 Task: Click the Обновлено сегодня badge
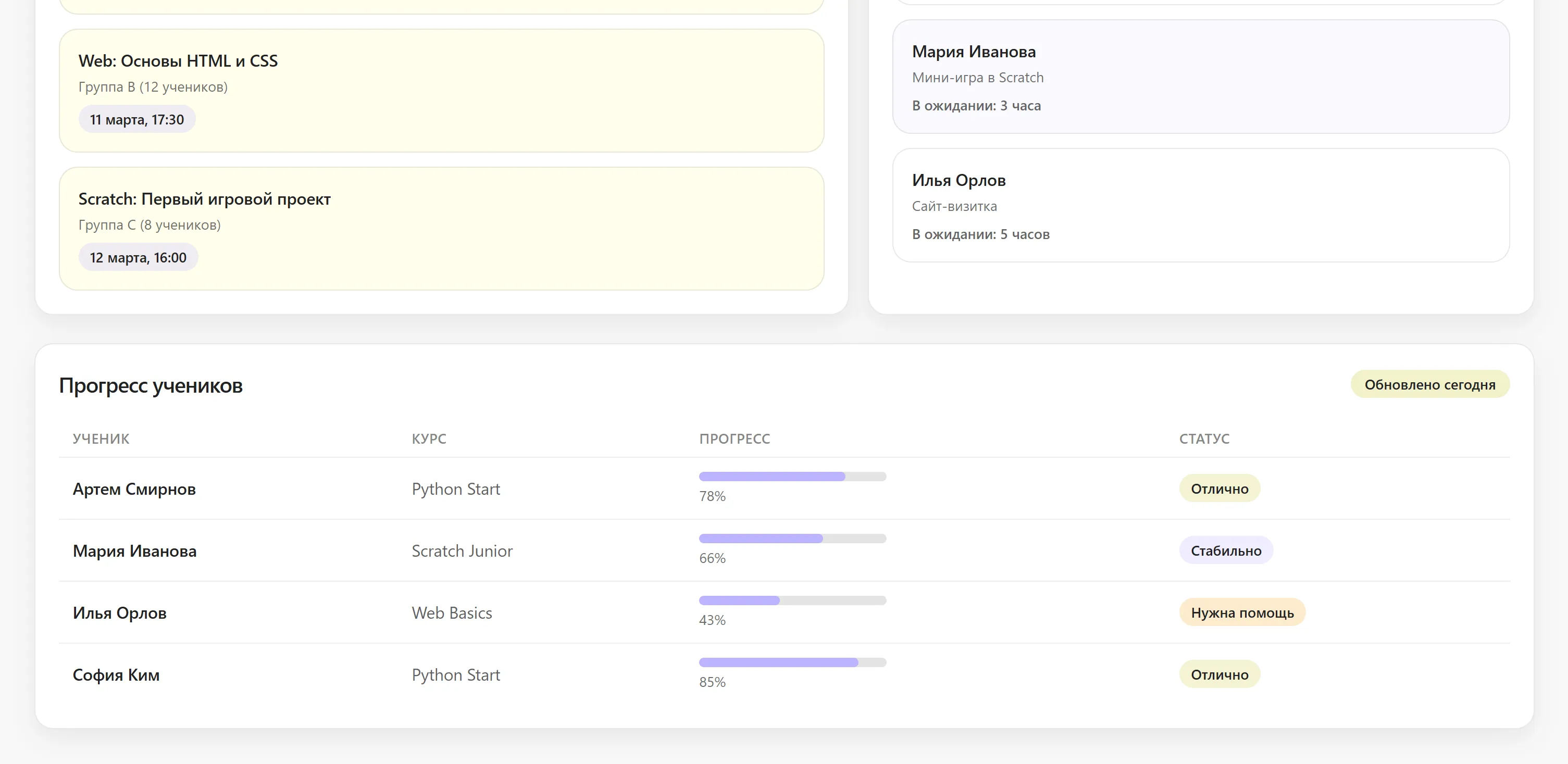pos(1430,384)
